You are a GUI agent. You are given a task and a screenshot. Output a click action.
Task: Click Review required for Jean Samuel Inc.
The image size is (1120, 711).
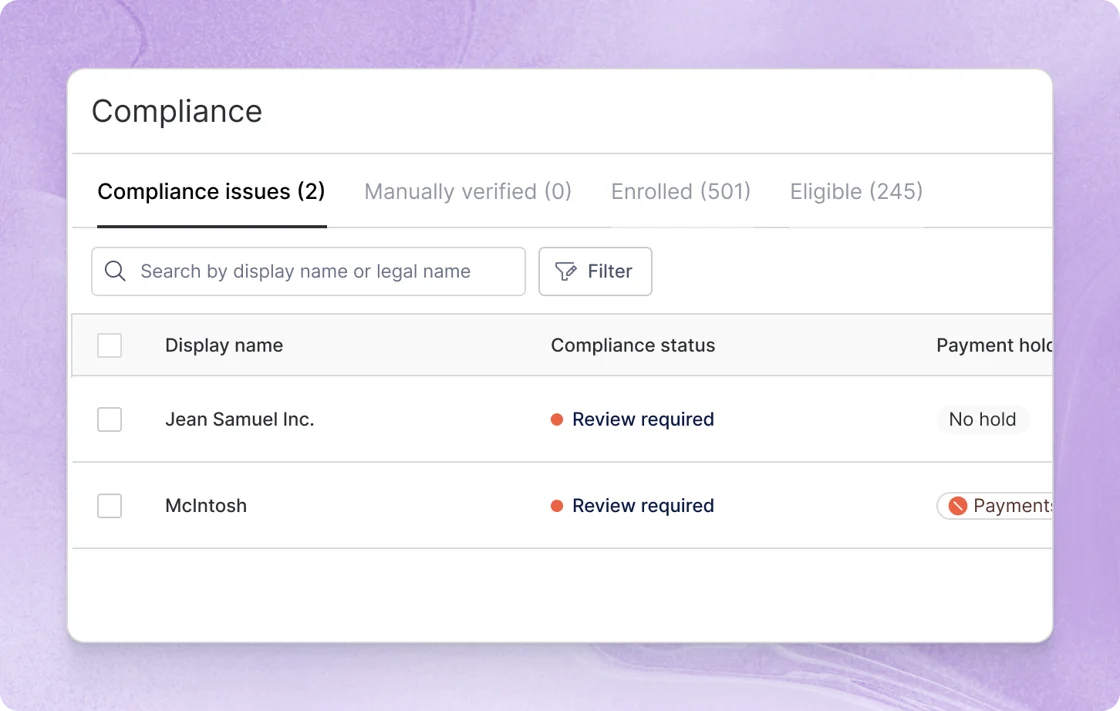[642, 420]
